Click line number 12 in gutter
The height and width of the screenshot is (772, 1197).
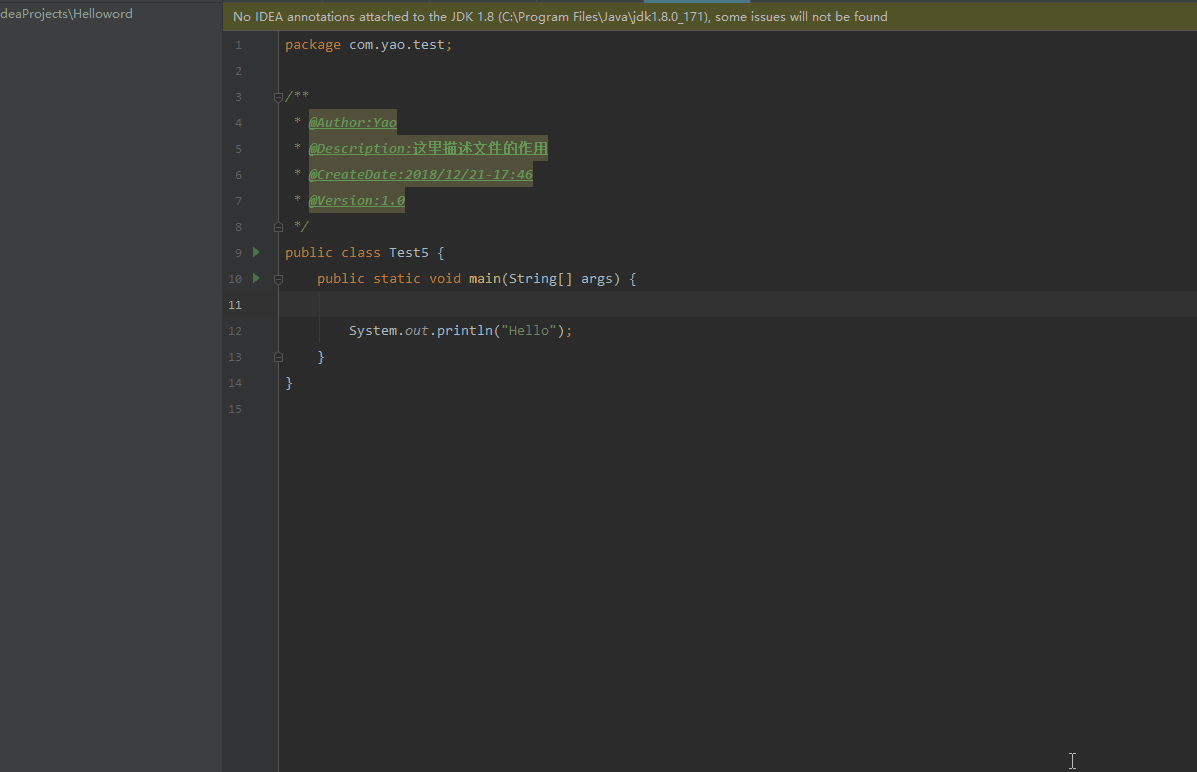coord(235,331)
